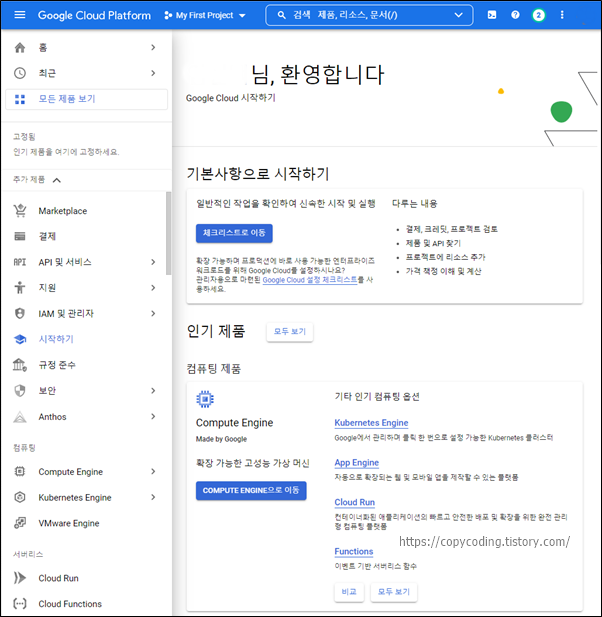Click the support person icon beside 지원
Viewport: 602px width, 617px height.
tap(20, 288)
